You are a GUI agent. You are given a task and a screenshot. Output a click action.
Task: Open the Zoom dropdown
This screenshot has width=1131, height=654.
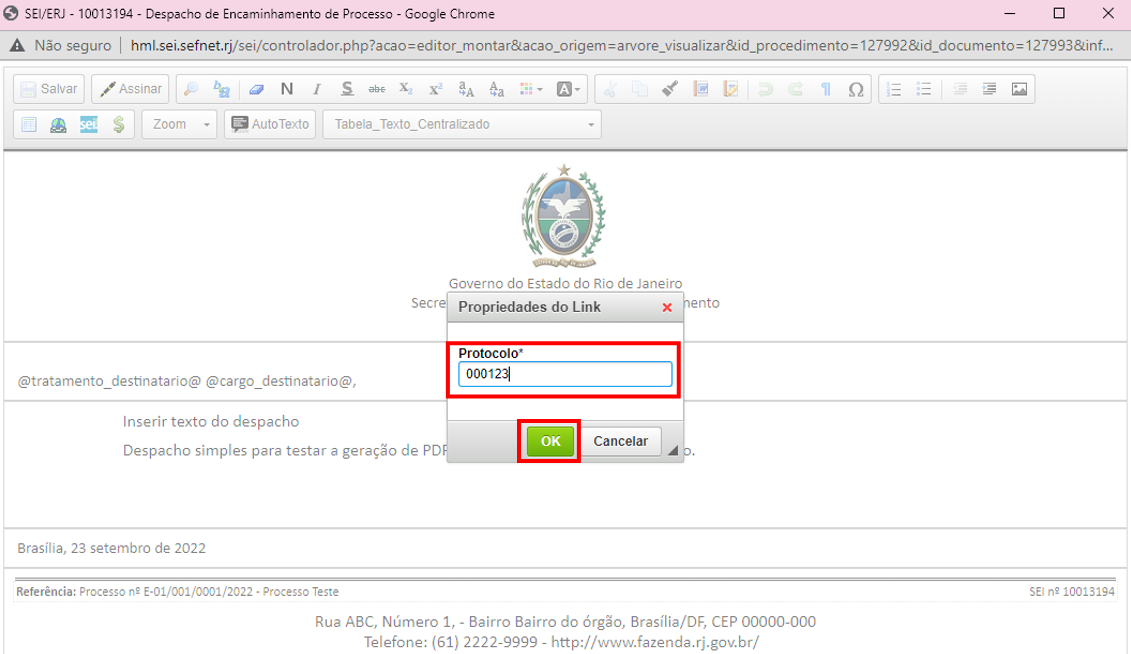pos(180,125)
